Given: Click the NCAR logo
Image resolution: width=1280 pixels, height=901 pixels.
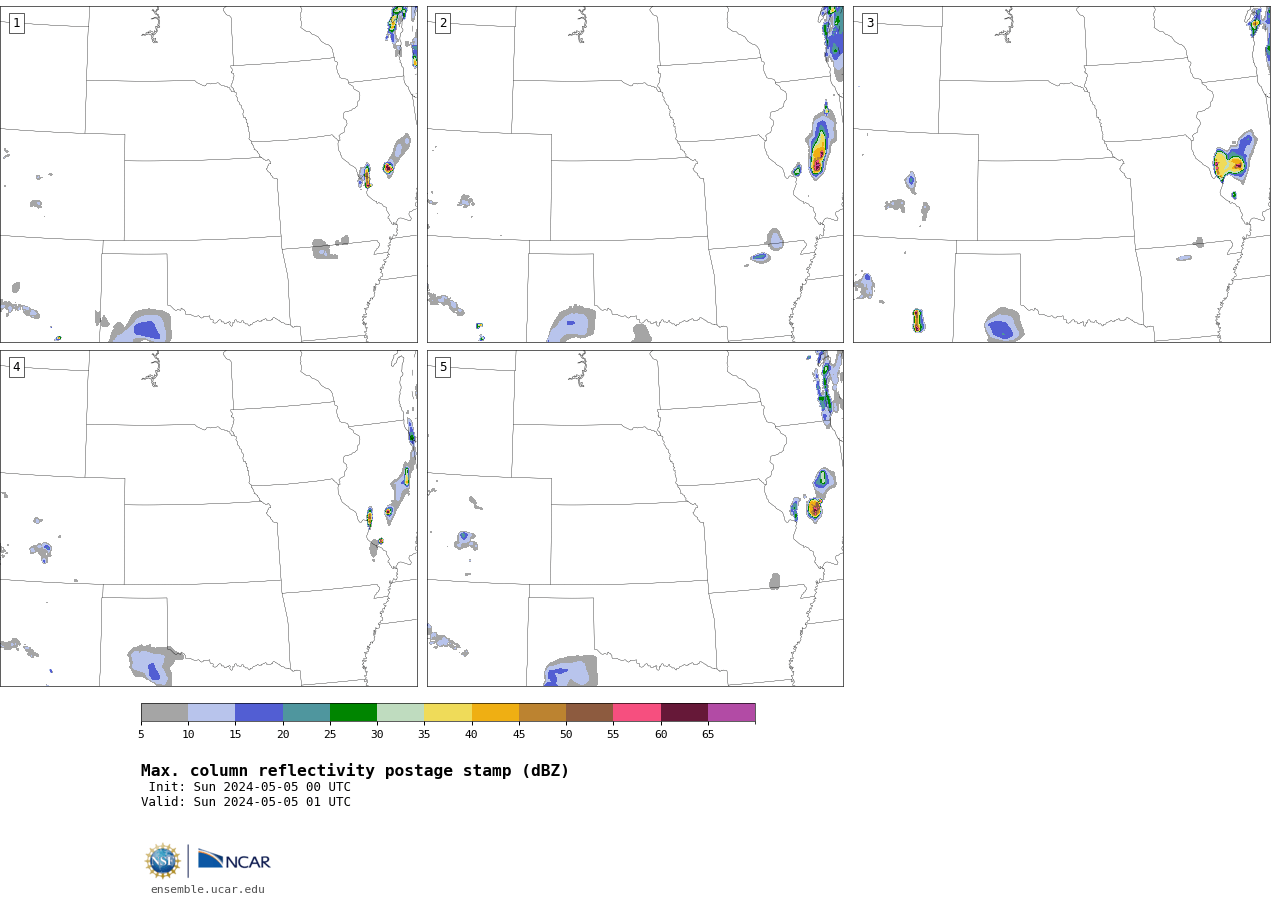Looking at the screenshot, I should click(234, 860).
